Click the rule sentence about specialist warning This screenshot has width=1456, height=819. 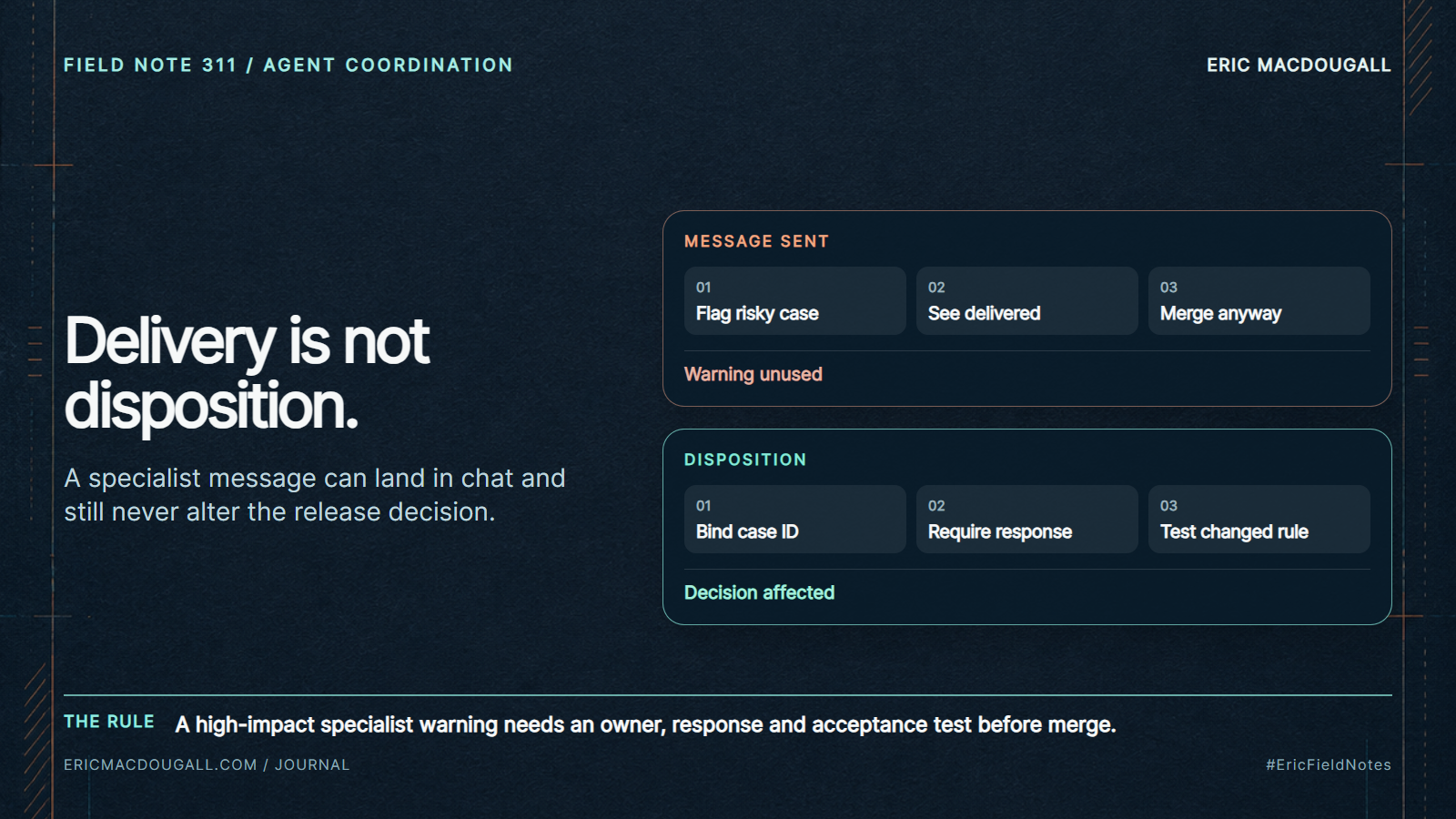(x=645, y=724)
